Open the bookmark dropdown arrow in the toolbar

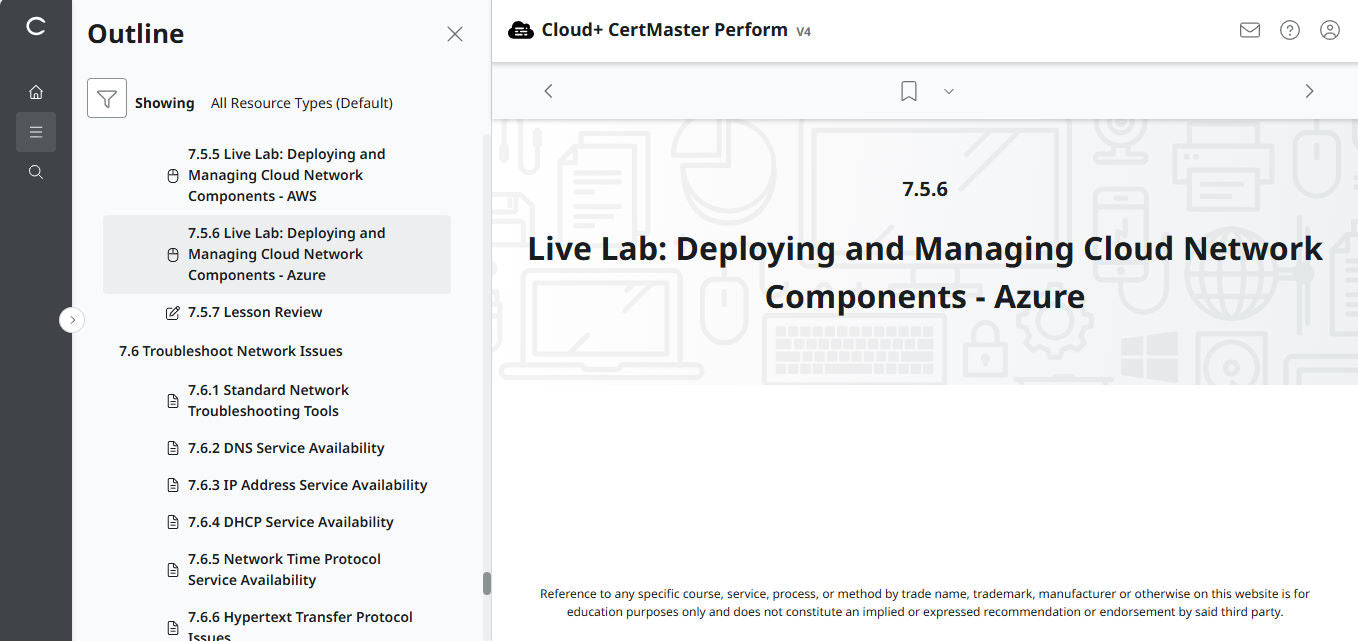click(x=948, y=91)
